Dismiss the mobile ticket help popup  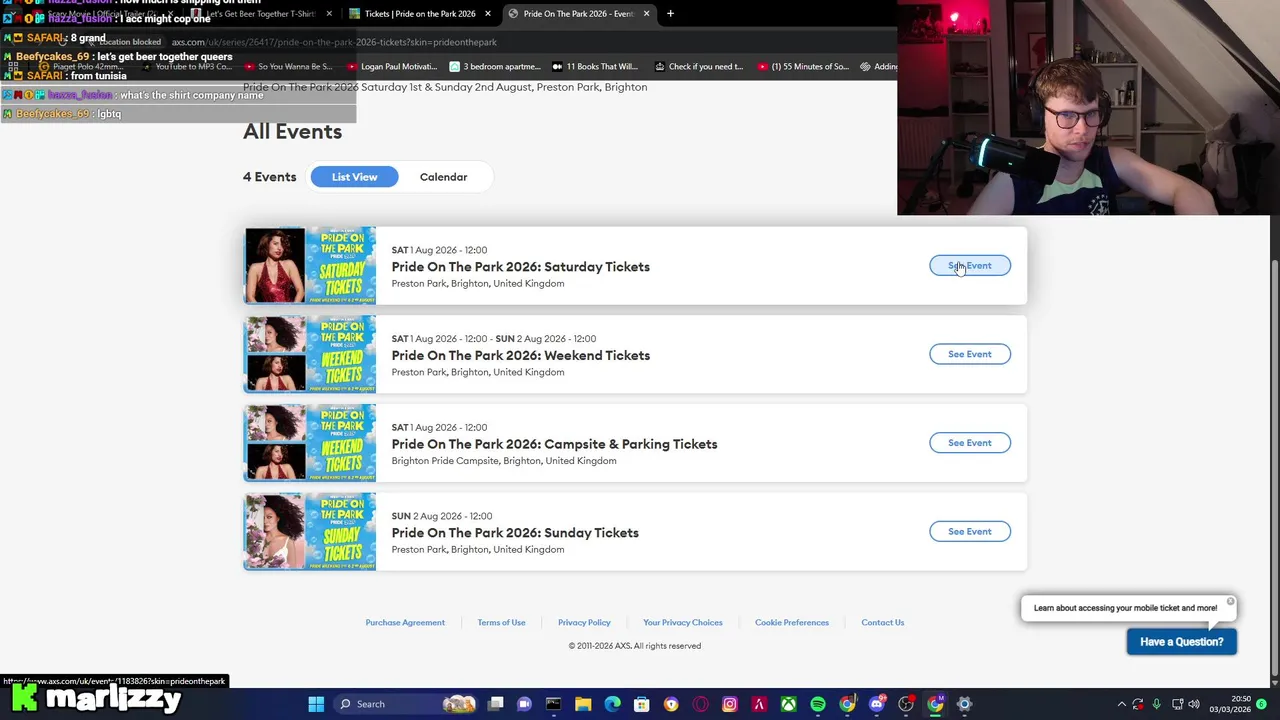click(x=1230, y=602)
